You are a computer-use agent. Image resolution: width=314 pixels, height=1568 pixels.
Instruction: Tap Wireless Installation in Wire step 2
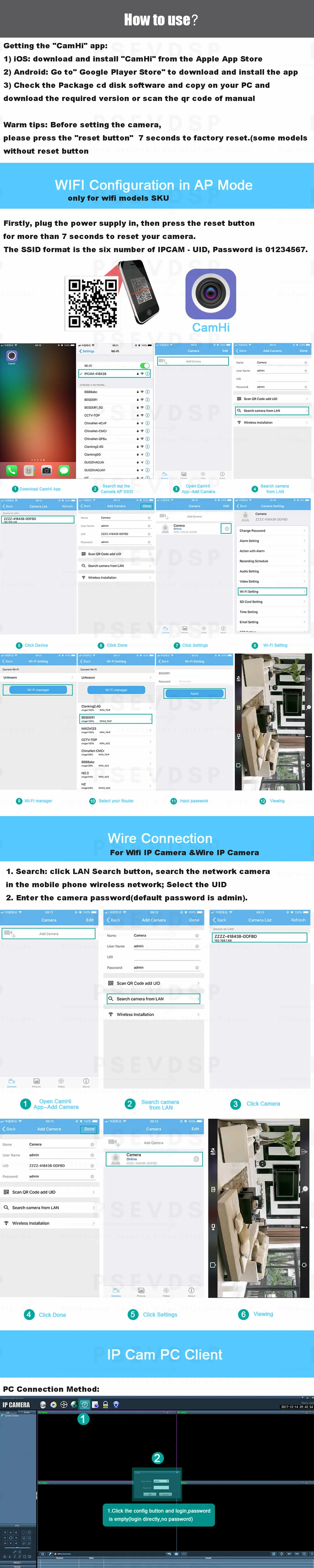pos(154,1014)
